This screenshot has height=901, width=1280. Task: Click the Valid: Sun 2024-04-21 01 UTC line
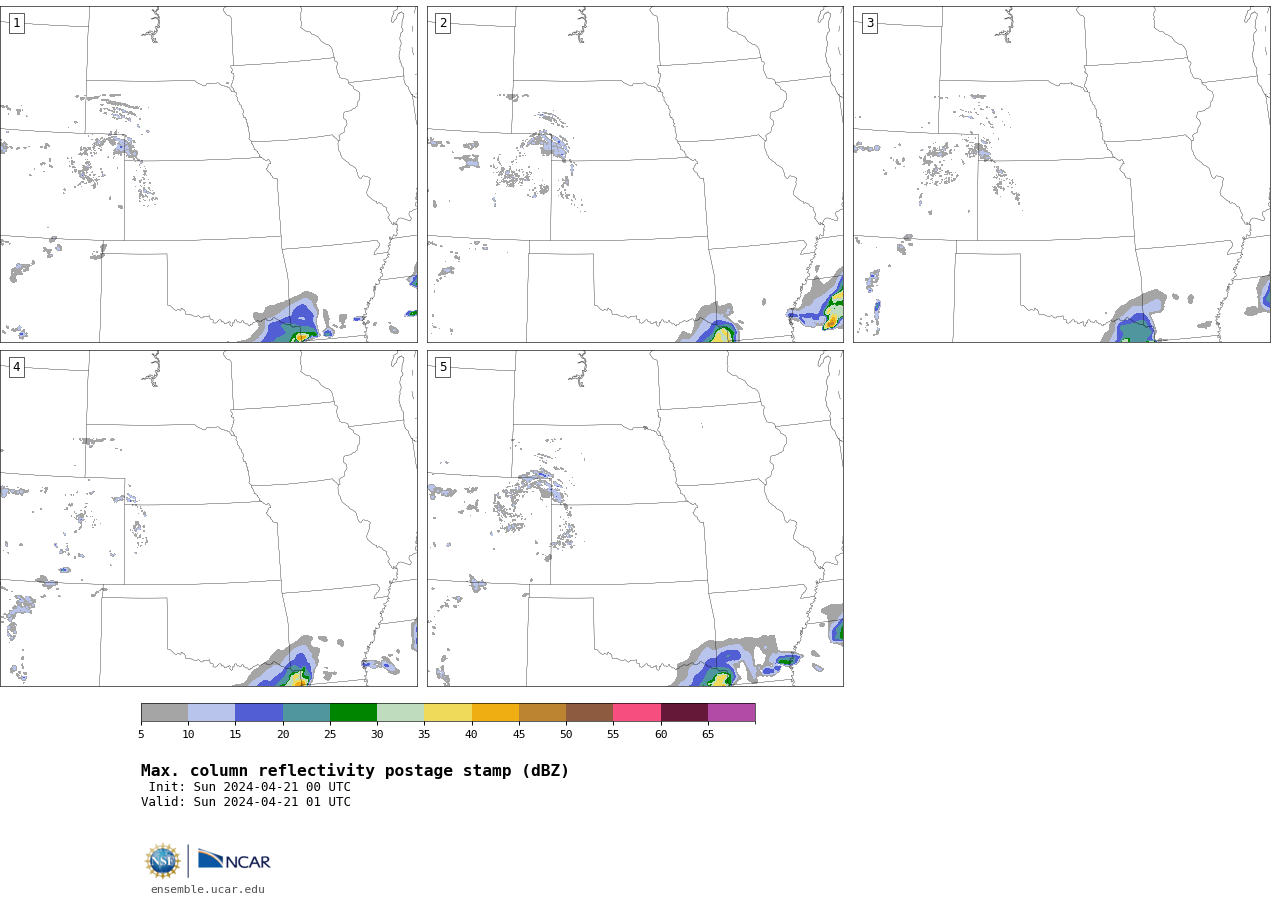(246, 802)
